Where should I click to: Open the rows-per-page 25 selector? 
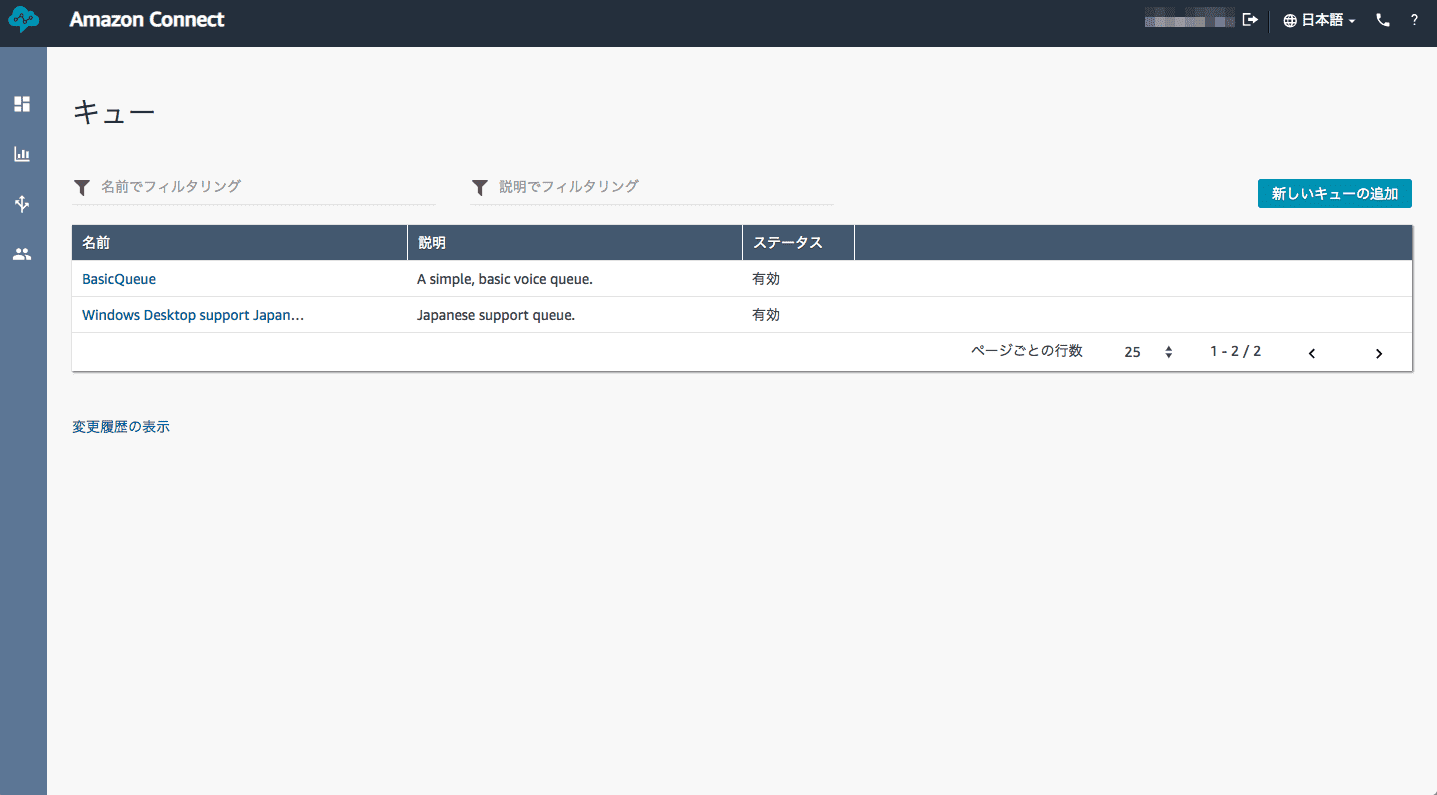[1147, 352]
